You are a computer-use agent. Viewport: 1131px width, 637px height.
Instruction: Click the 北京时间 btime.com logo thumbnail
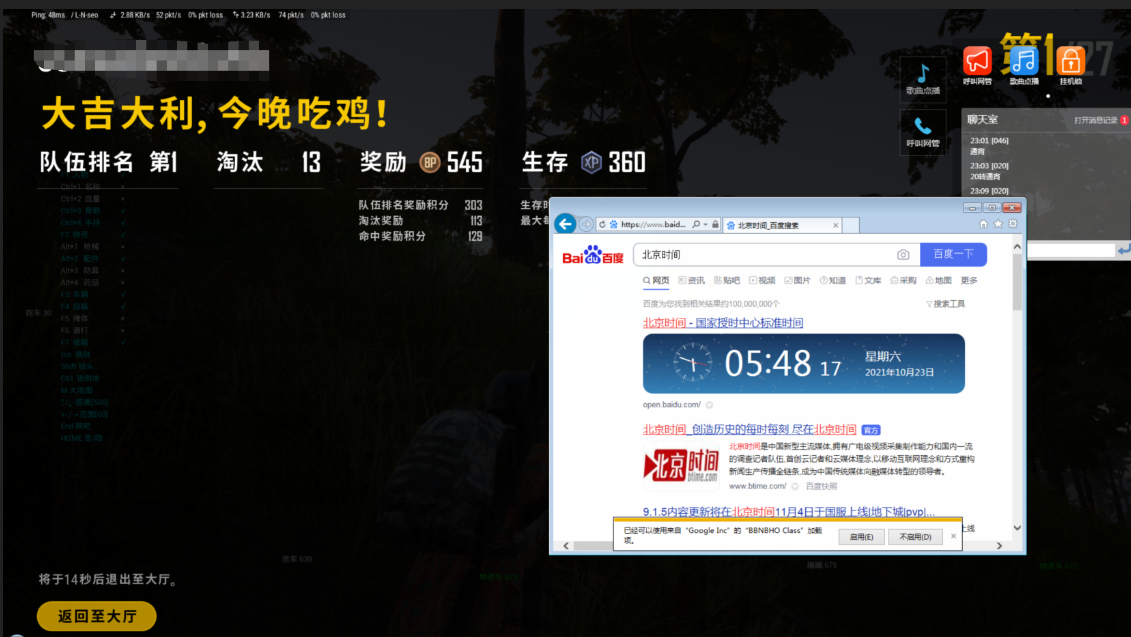(x=681, y=465)
